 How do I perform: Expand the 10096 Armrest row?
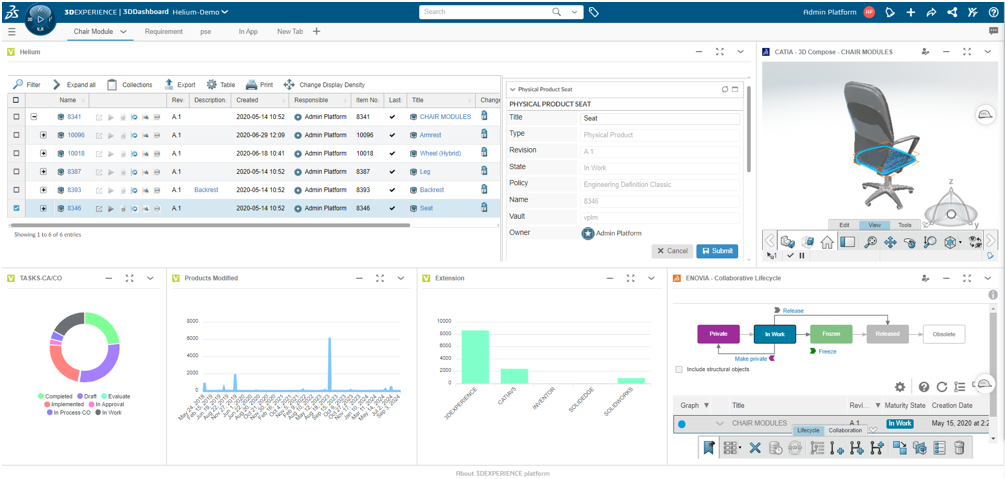43,135
